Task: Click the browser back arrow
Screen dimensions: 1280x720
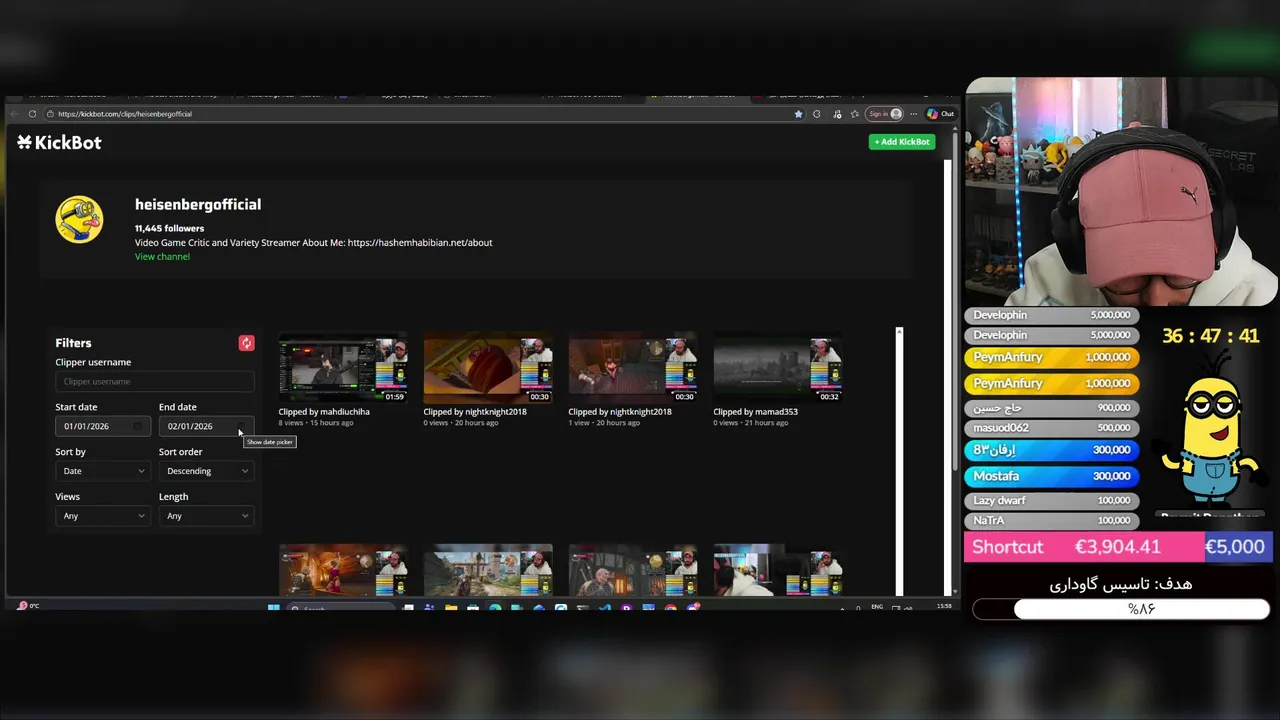Action: pos(16,114)
